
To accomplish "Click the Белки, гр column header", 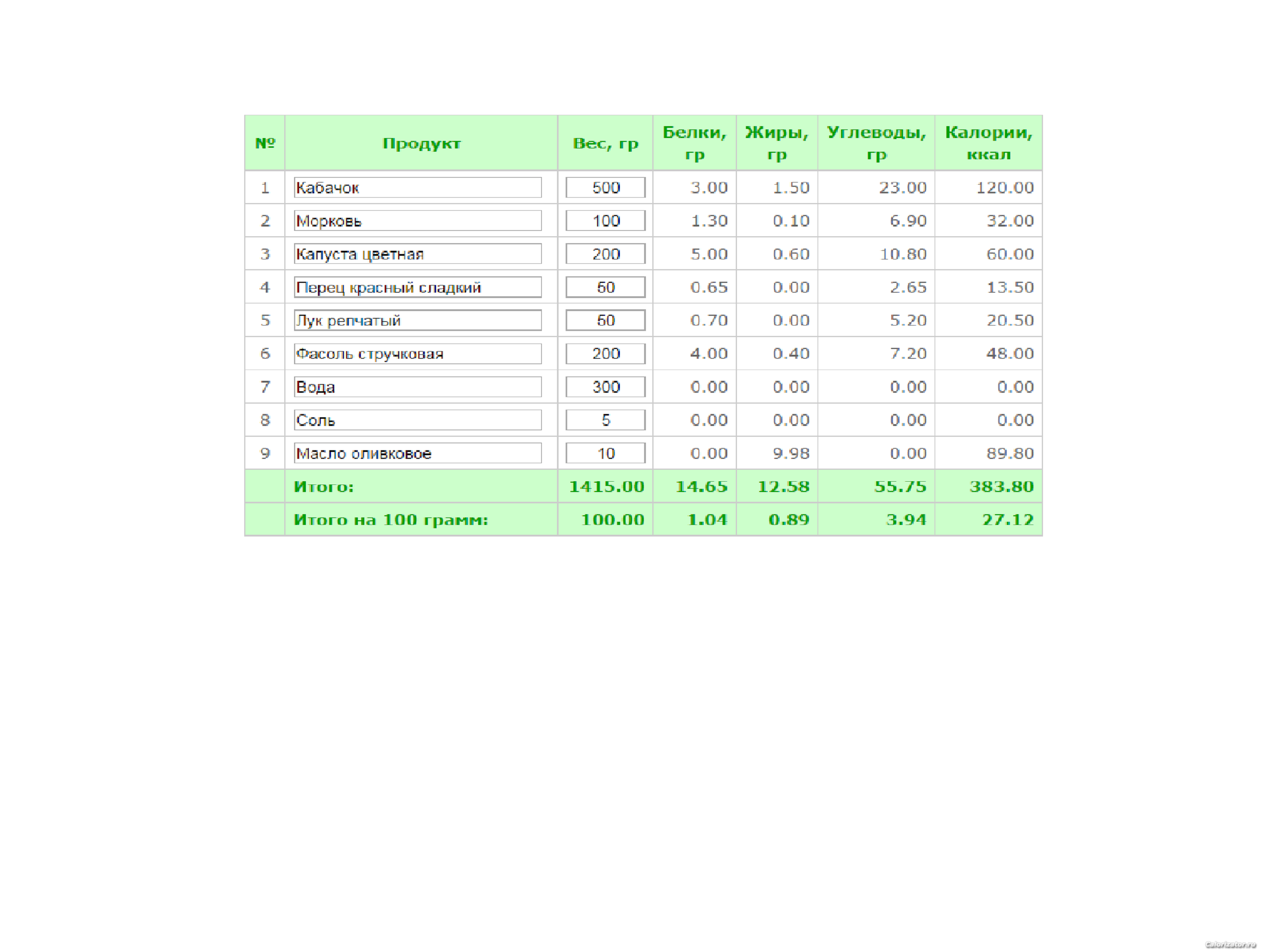I will (x=694, y=143).
